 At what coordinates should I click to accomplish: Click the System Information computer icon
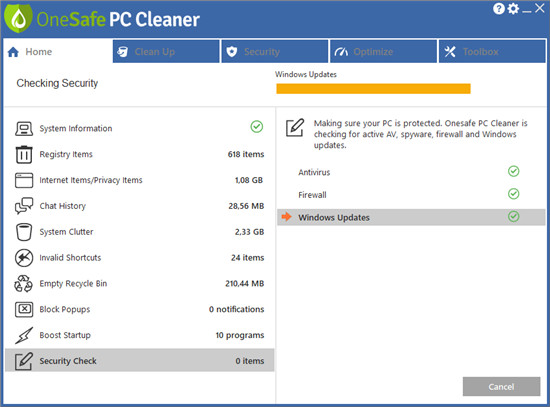pos(24,128)
